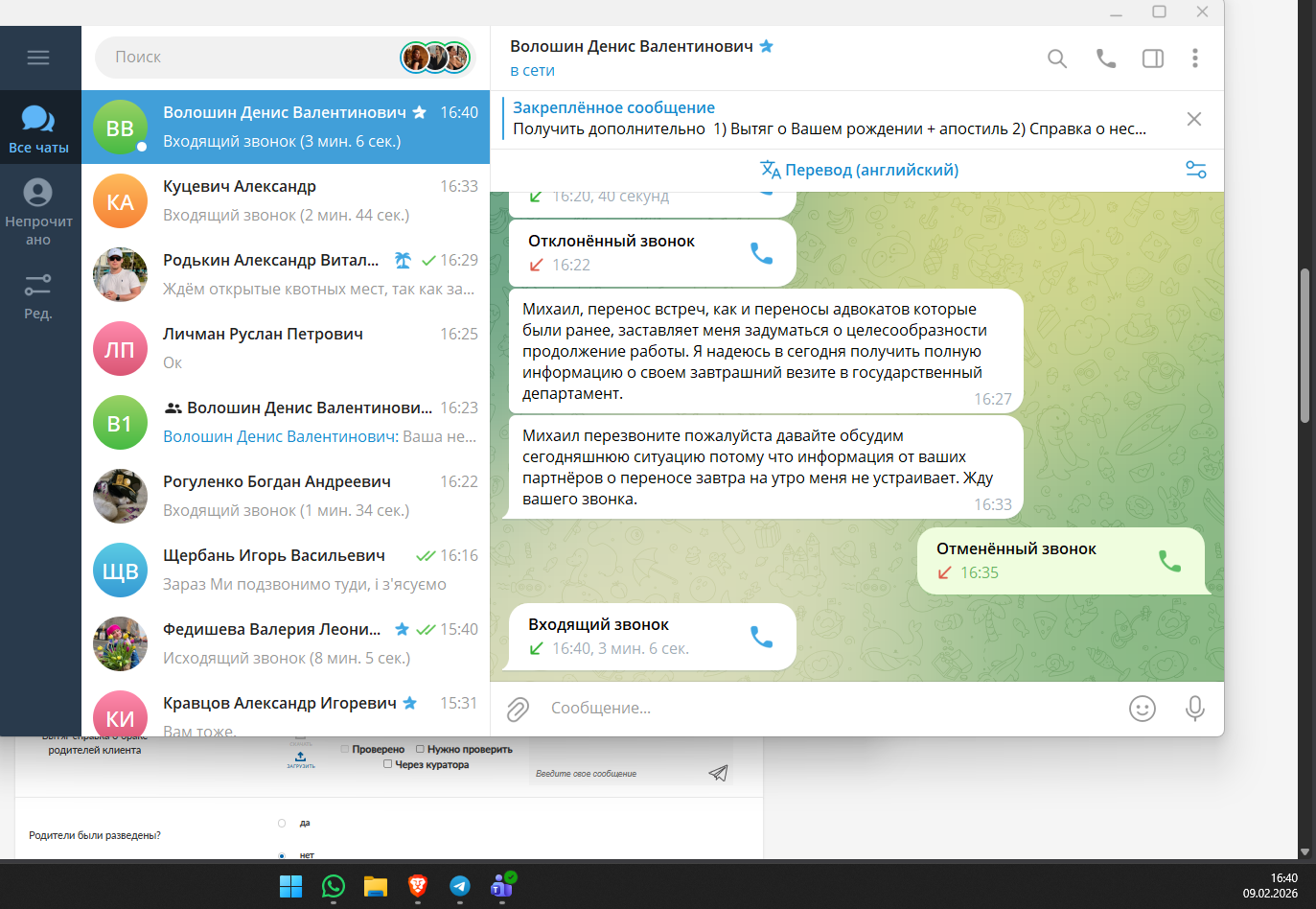Image resolution: width=1316 pixels, height=909 pixels.
Task: Open folder editing via 'Ред.' icon
Action: point(38,295)
